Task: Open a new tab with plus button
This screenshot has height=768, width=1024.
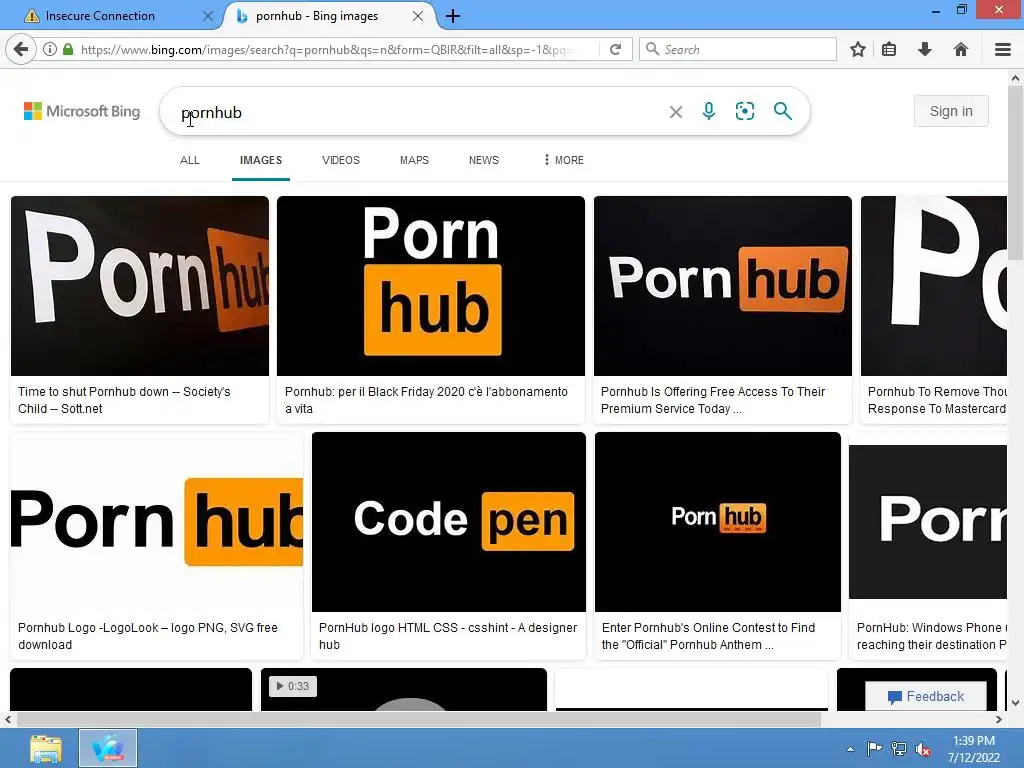Action: point(453,16)
